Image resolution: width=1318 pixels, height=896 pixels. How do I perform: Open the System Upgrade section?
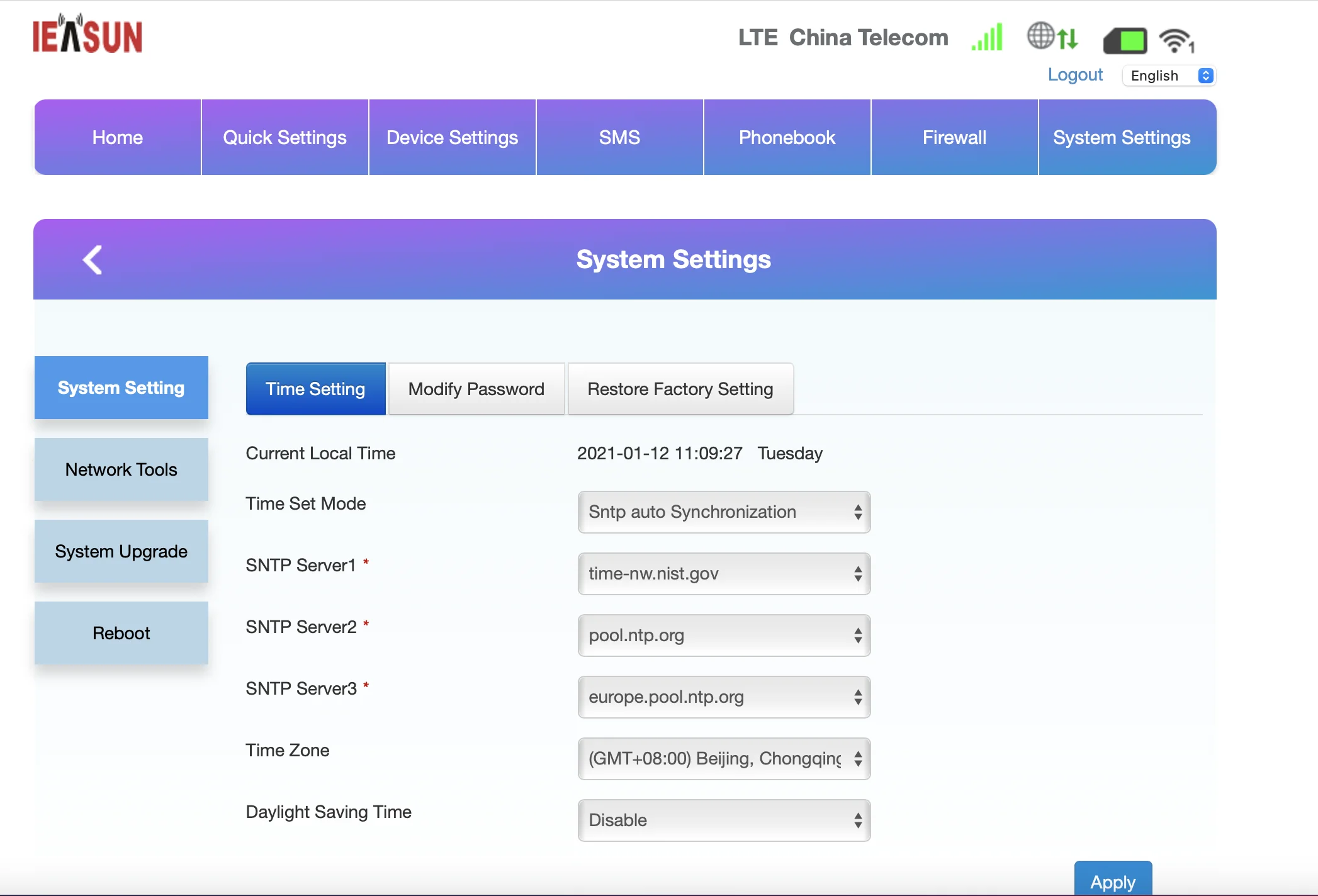tap(121, 551)
